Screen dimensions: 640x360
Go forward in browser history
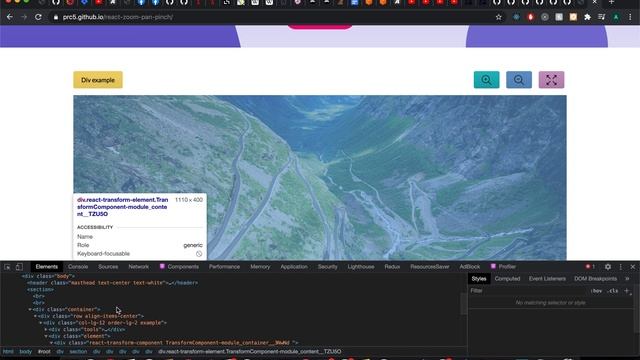24,17
